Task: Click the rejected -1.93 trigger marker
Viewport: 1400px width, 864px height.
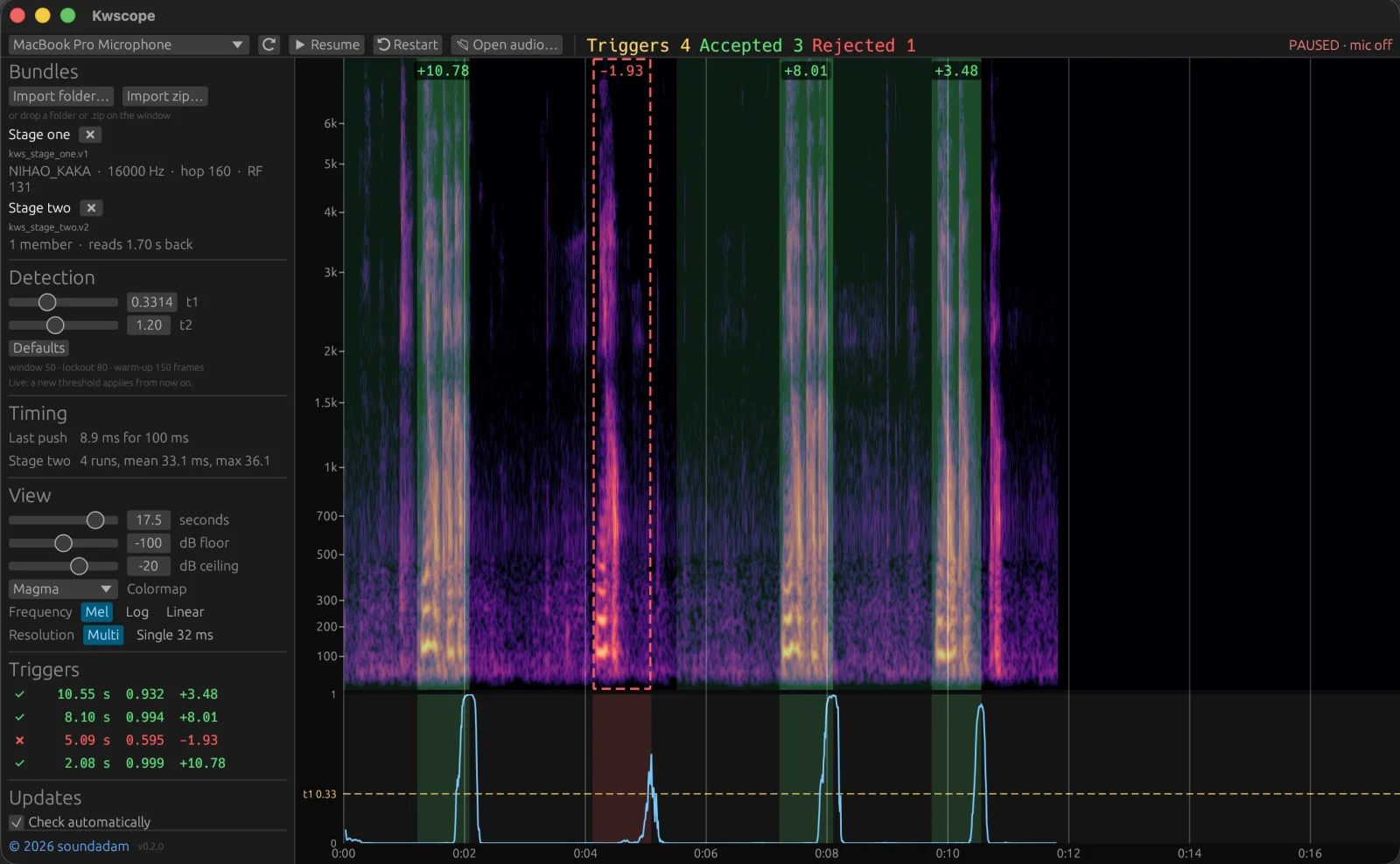Action: point(622,71)
